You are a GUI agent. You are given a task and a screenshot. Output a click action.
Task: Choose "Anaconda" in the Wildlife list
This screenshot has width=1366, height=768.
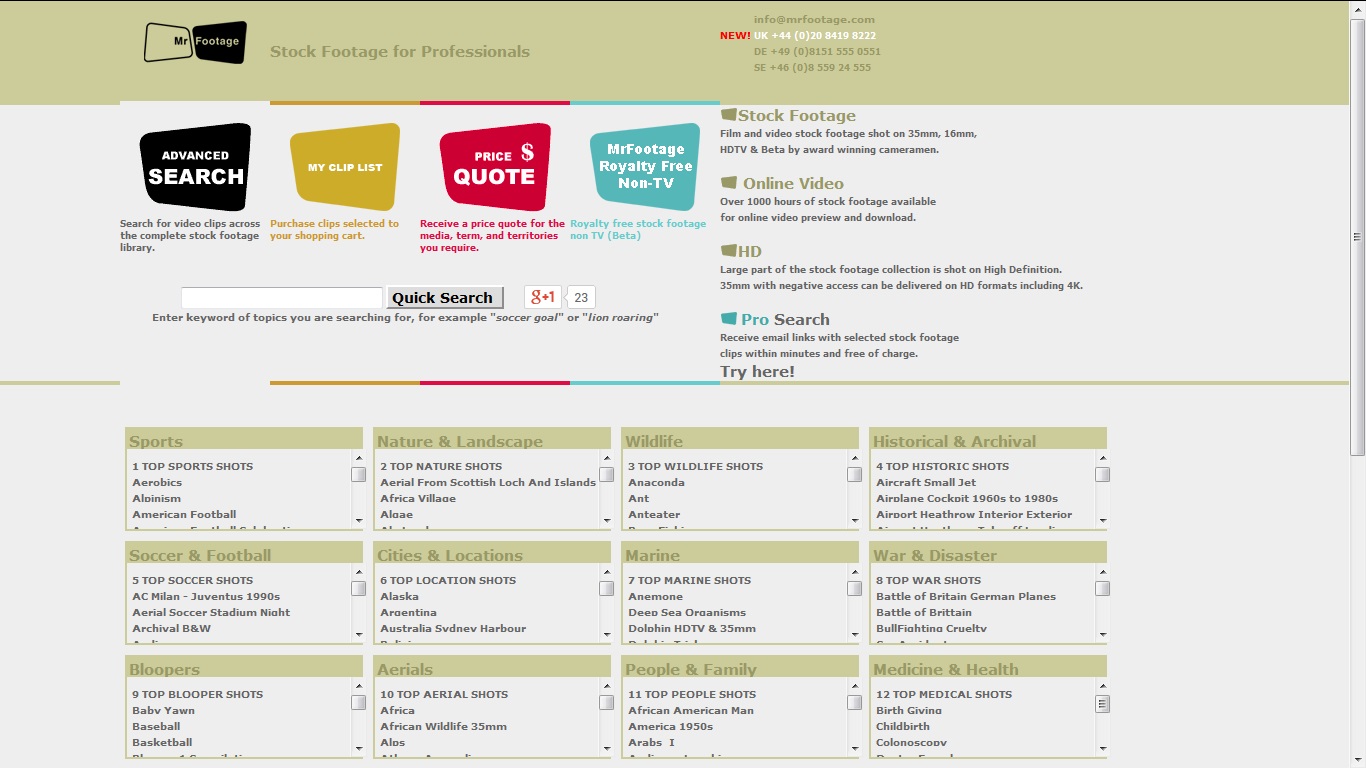(x=656, y=482)
